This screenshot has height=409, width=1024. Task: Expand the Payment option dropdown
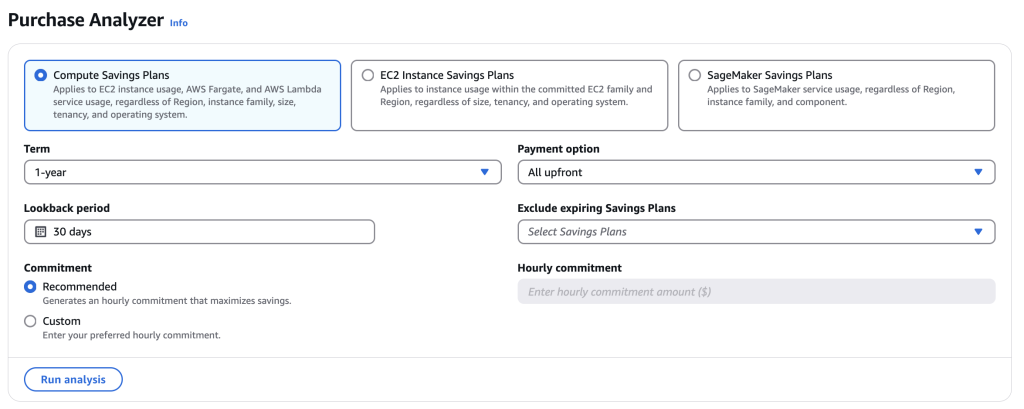tap(756, 172)
